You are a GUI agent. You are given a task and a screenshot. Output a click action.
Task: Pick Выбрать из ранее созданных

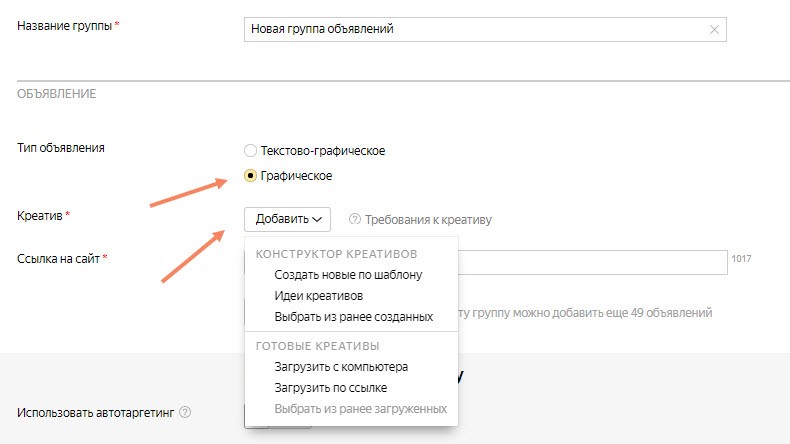(353, 316)
